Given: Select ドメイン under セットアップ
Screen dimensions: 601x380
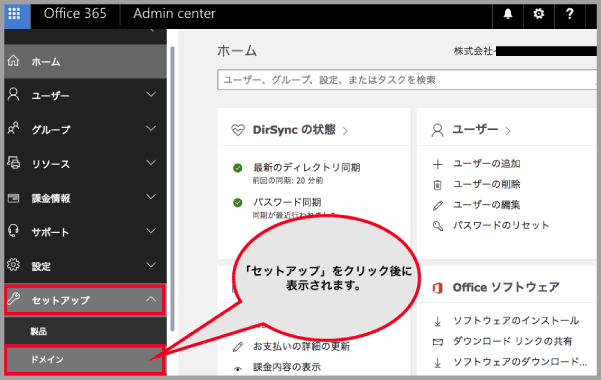Looking at the screenshot, I should click(x=85, y=360).
